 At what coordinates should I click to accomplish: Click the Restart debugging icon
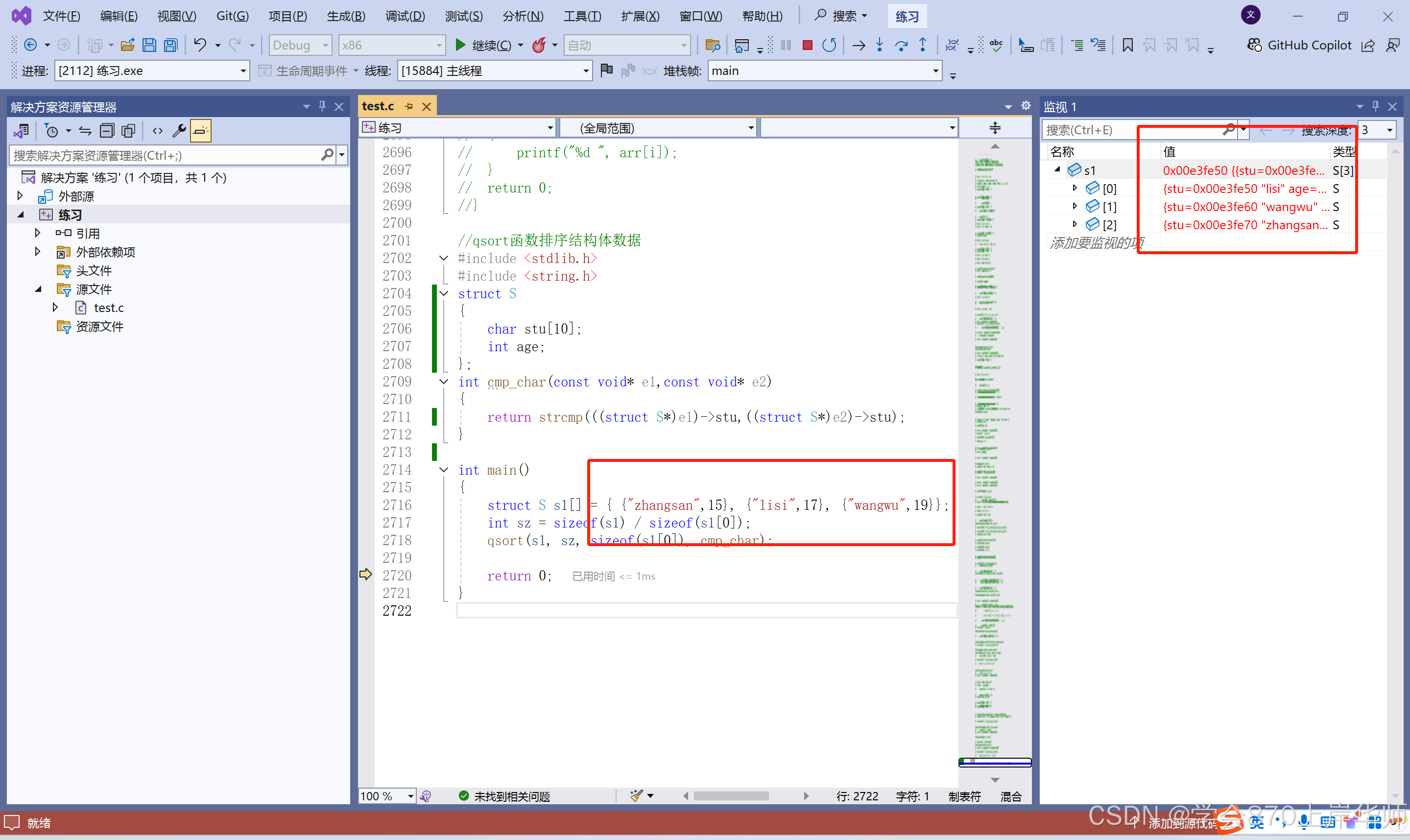[829, 45]
